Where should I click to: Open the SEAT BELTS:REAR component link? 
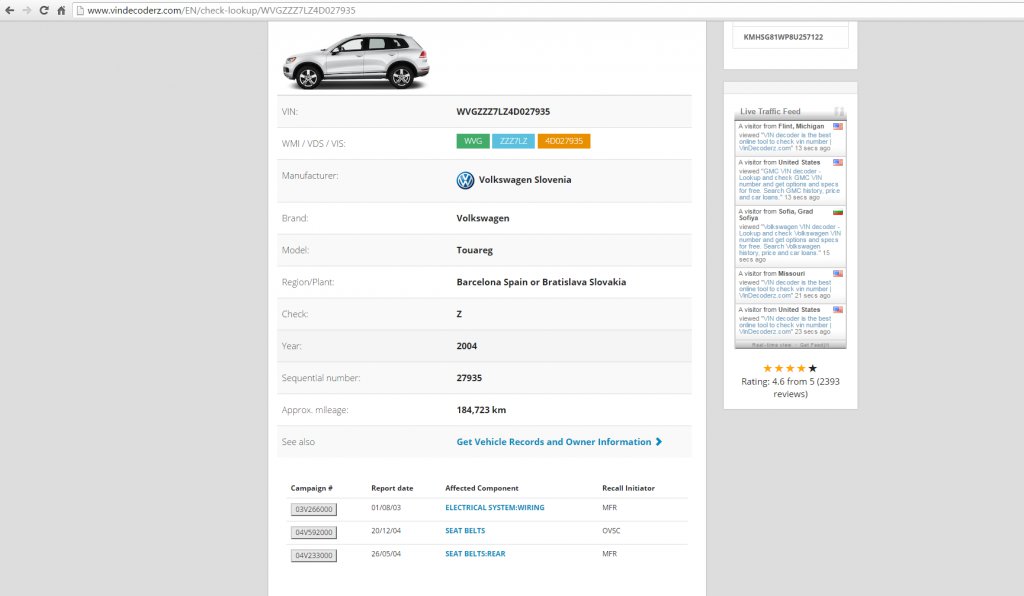475,554
